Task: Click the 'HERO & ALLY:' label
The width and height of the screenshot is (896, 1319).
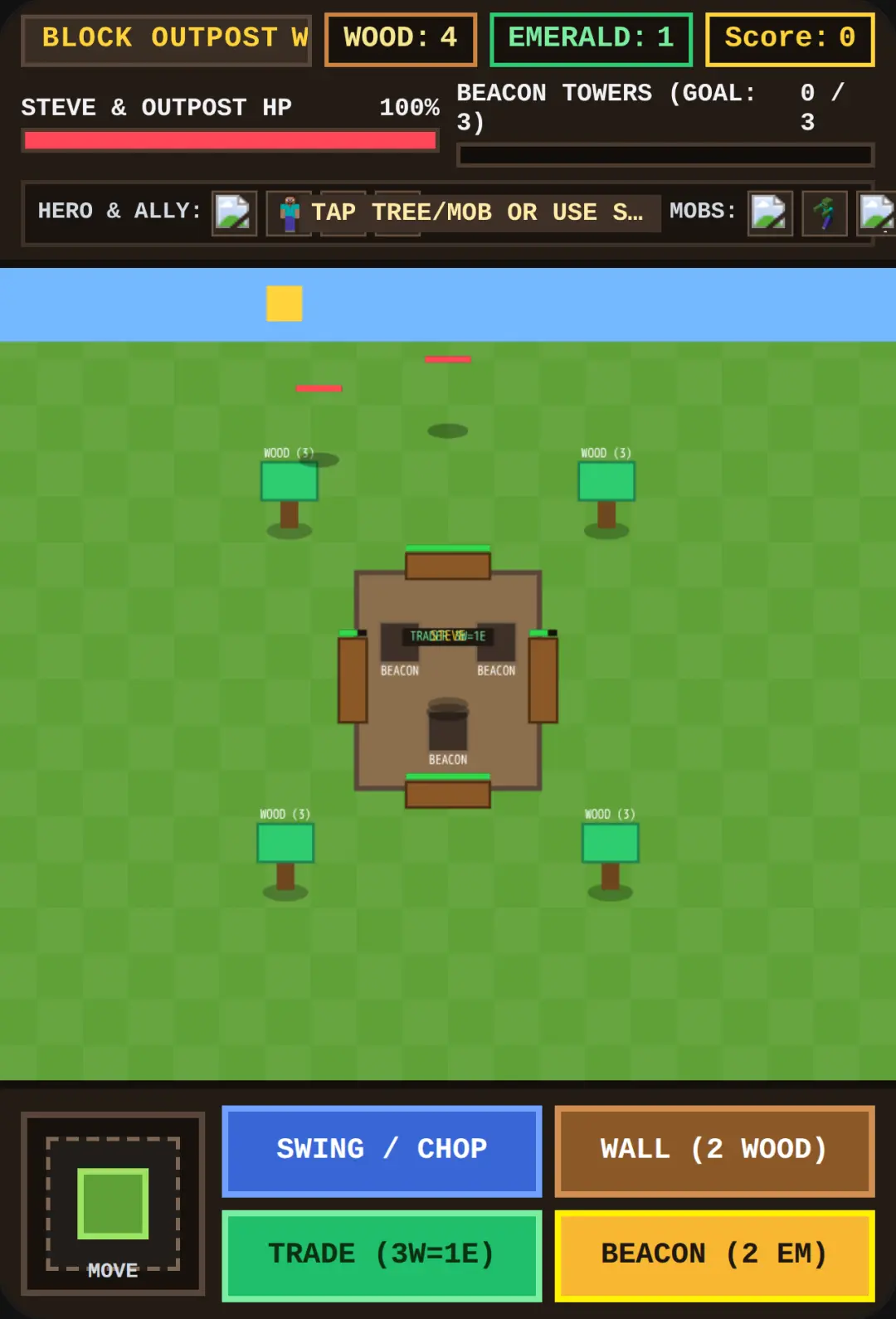Action: pos(119,211)
